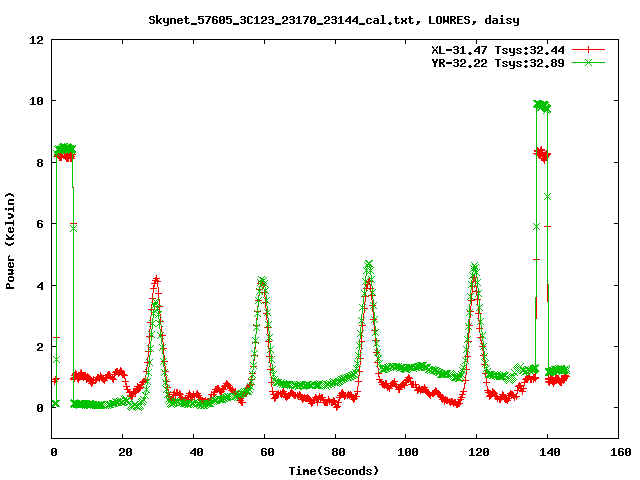Click x-axis tick label 100
Screen dimensions: 640x480
tap(408, 452)
